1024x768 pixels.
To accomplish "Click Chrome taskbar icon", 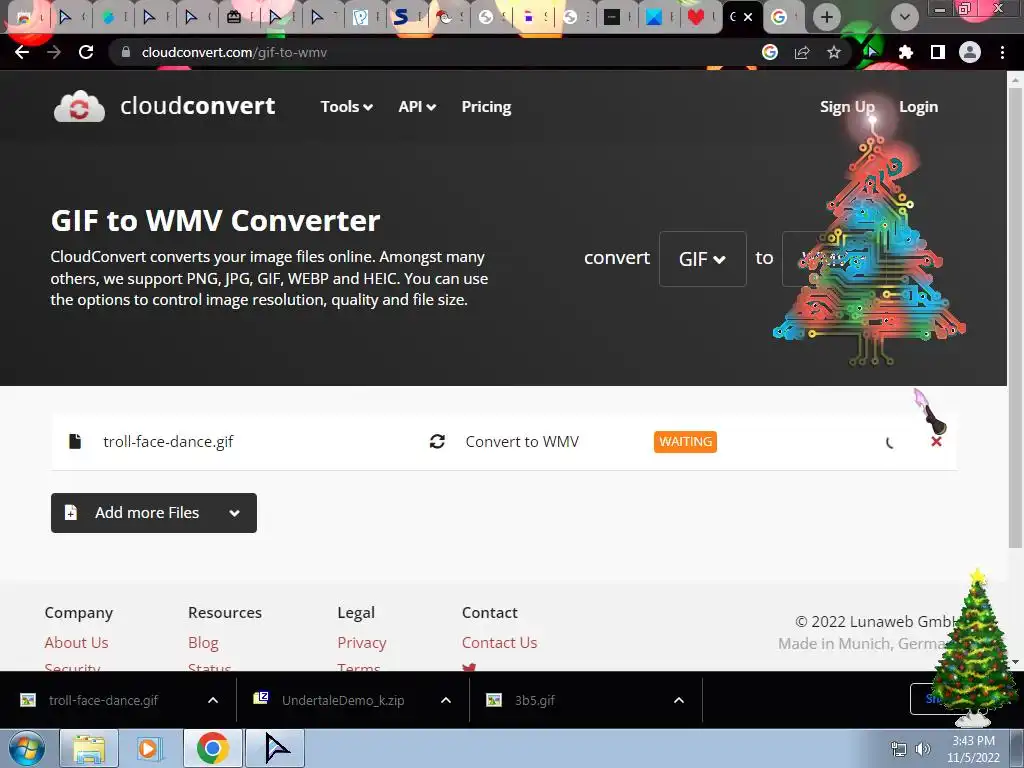I will pos(212,748).
